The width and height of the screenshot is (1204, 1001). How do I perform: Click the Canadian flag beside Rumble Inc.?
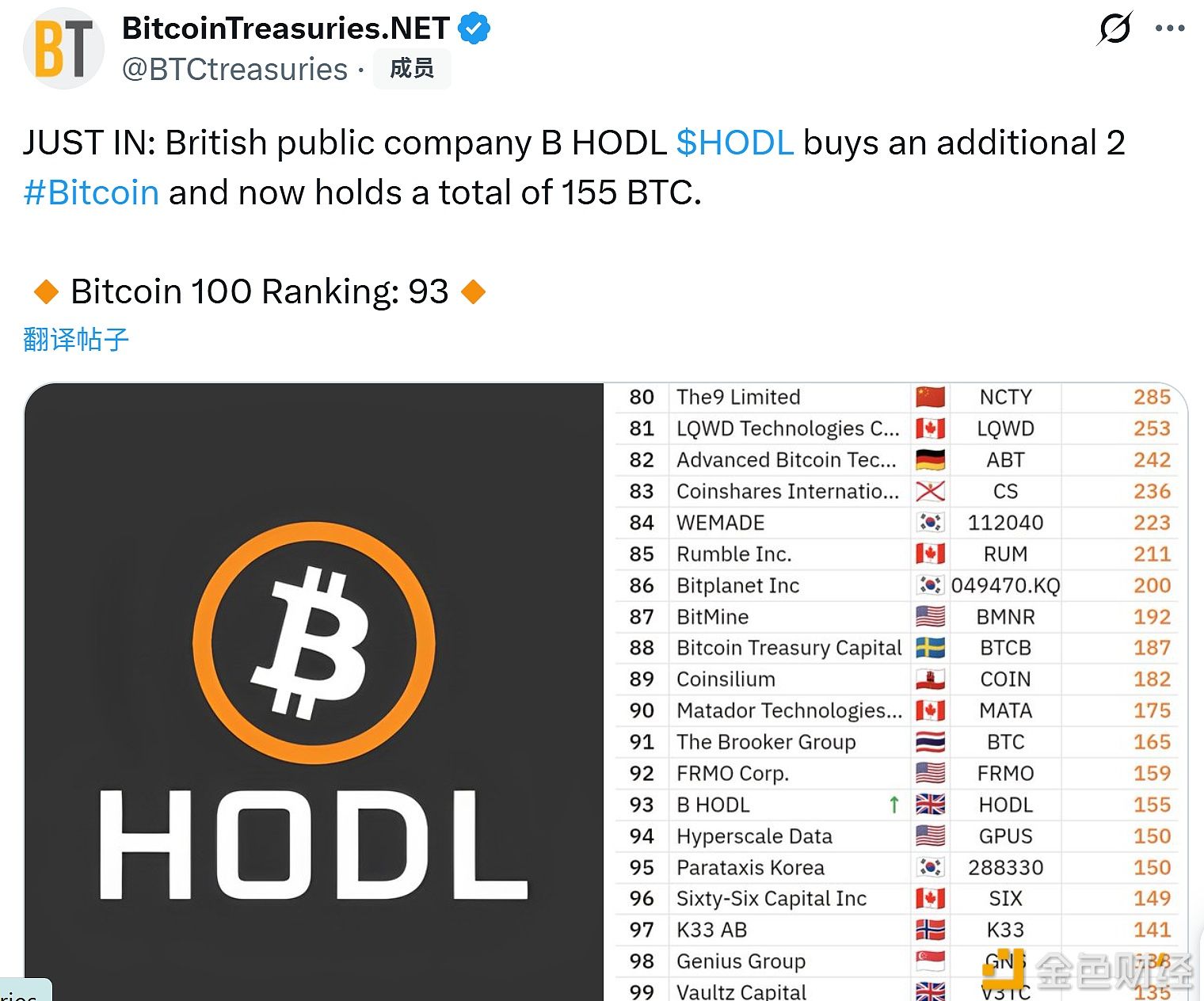(x=932, y=554)
